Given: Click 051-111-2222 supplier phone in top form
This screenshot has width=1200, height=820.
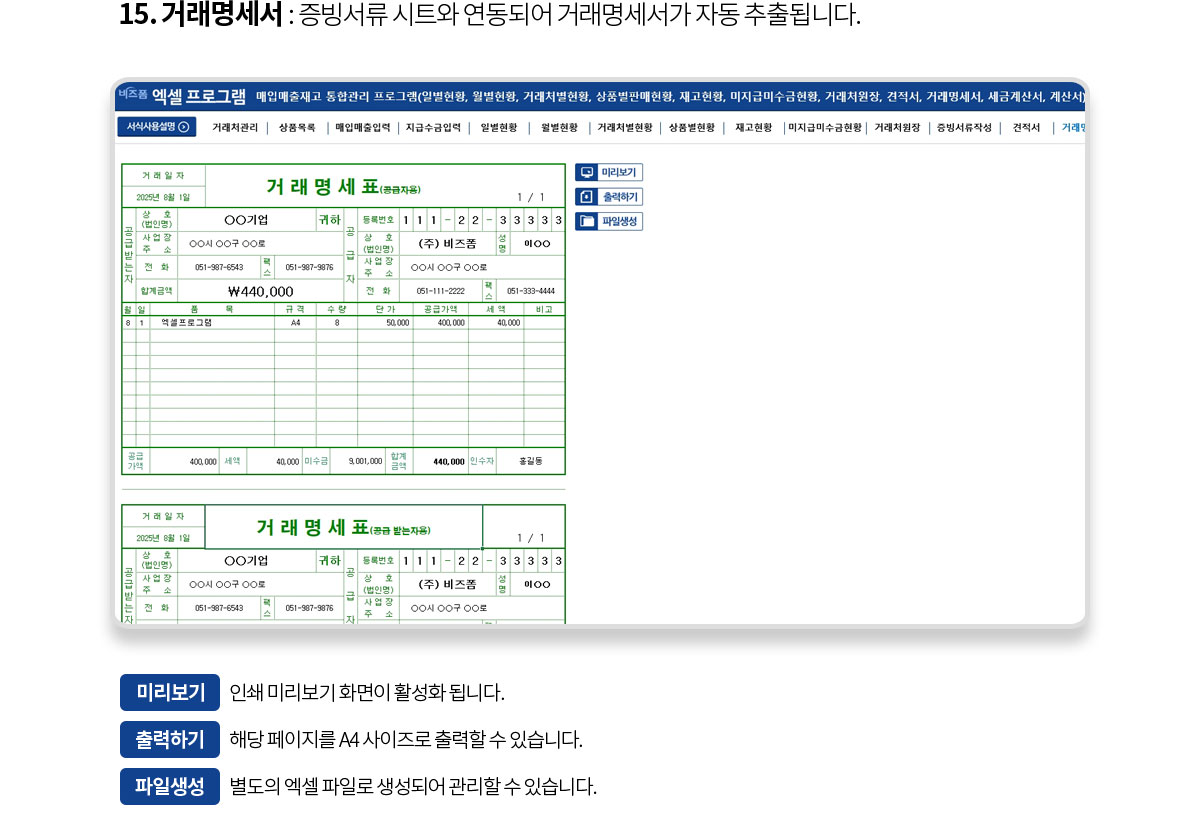Looking at the screenshot, I should [x=440, y=291].
